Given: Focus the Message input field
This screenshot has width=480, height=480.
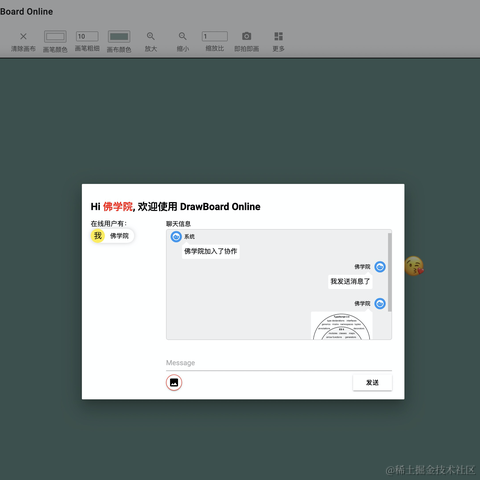Looking at the screenshot, I should pos(279,363).
